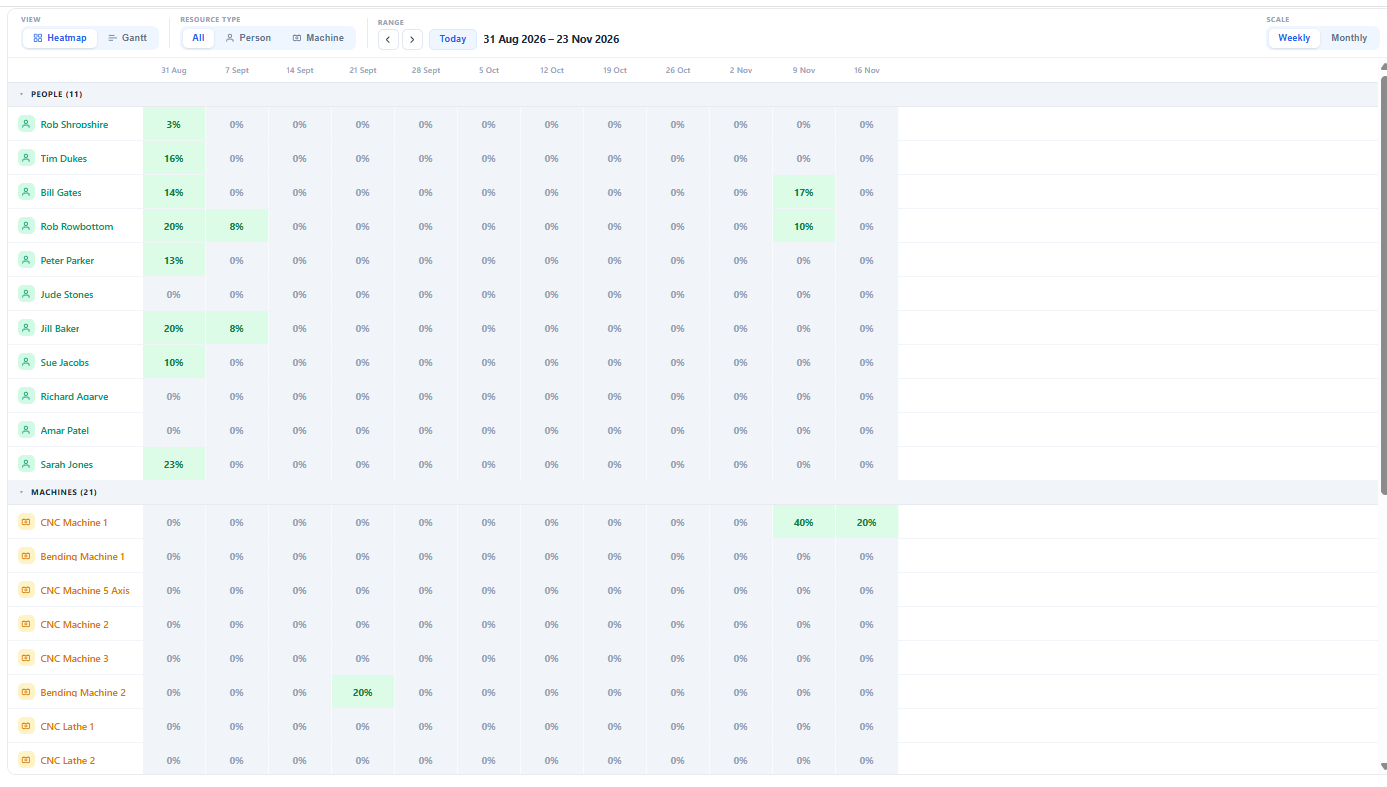Click the machine icon beside CNC Machine 5 Axis
Viewport: 1387px width, 787px height.
click(26, 590)
